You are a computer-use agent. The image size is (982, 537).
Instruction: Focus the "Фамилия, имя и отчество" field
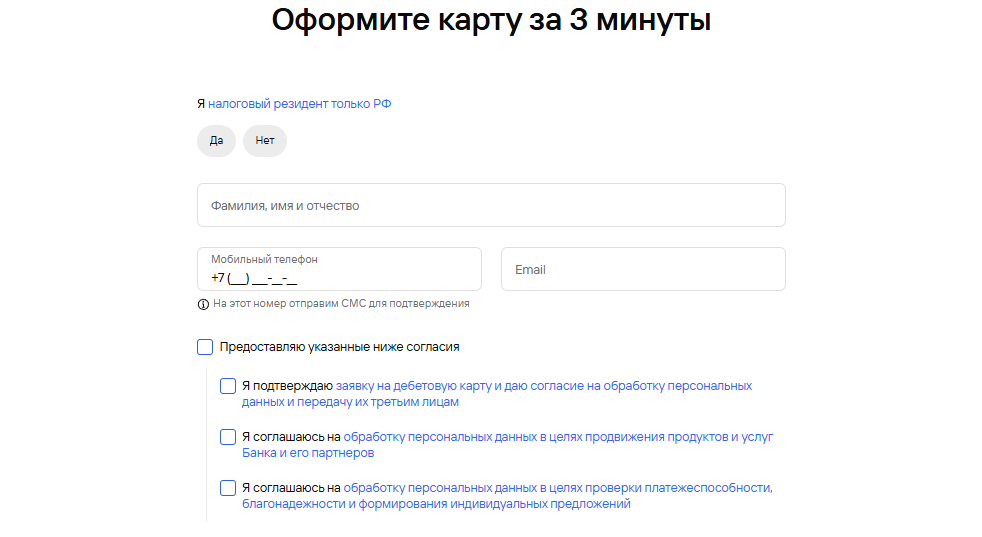point(491,205)
